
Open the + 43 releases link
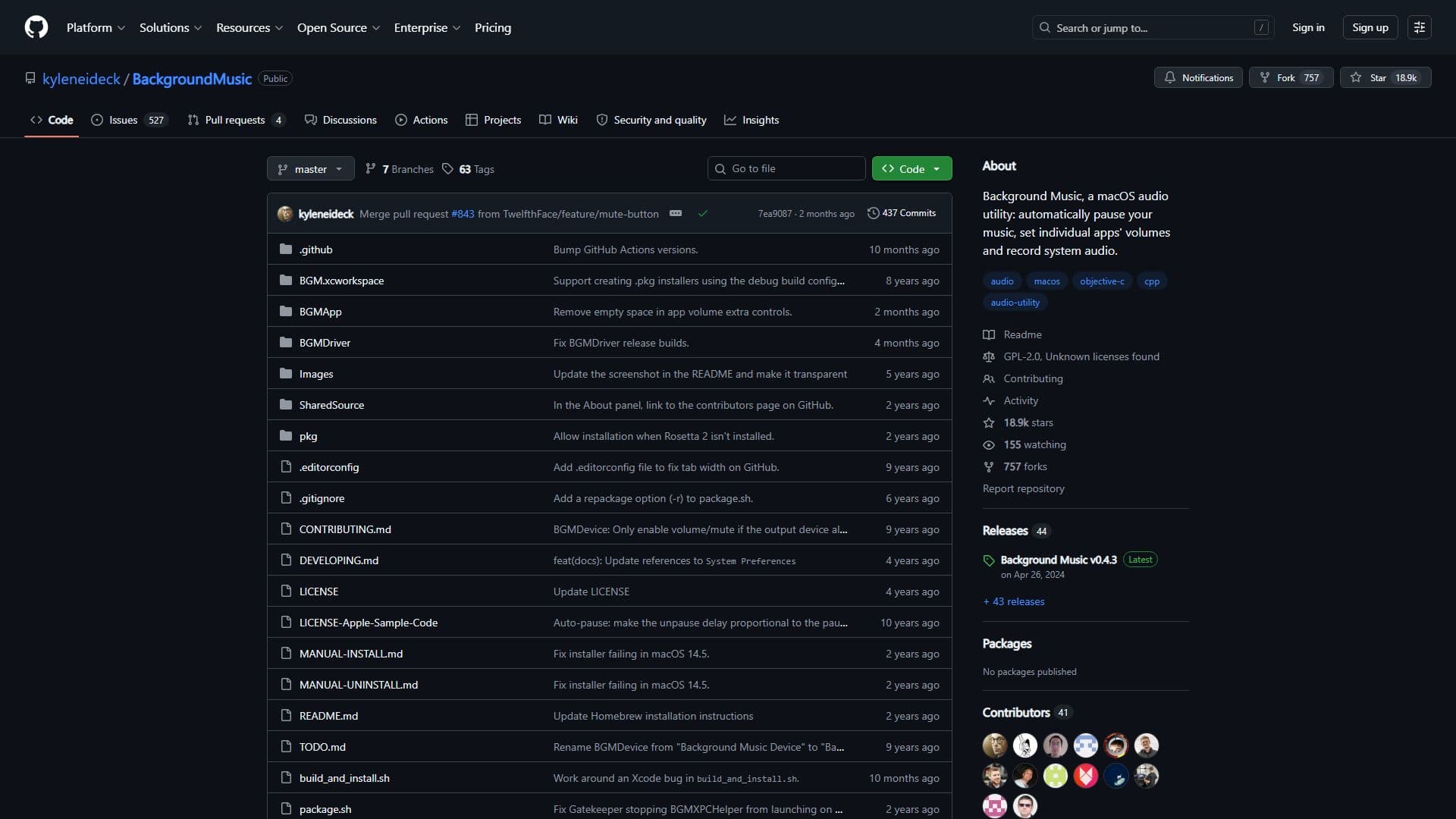1014,601
